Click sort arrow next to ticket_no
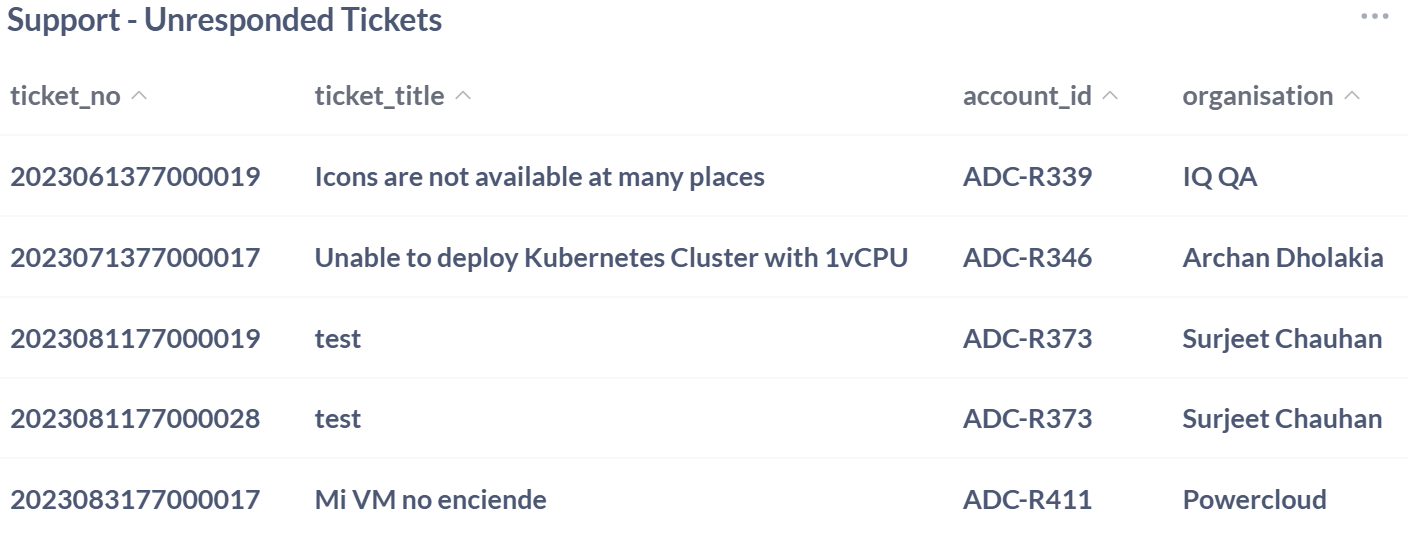Image resolution: width=1408 pixels, height=538 pixels. [x=140, y=96]
